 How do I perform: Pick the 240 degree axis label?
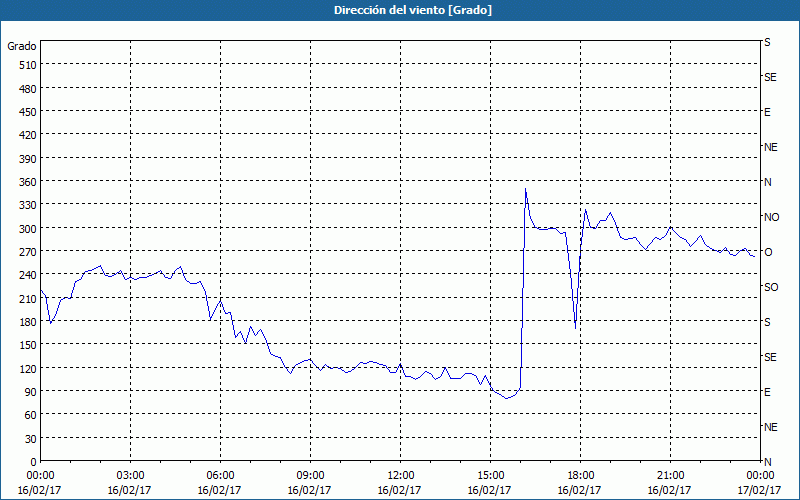[x=28, y=275]
